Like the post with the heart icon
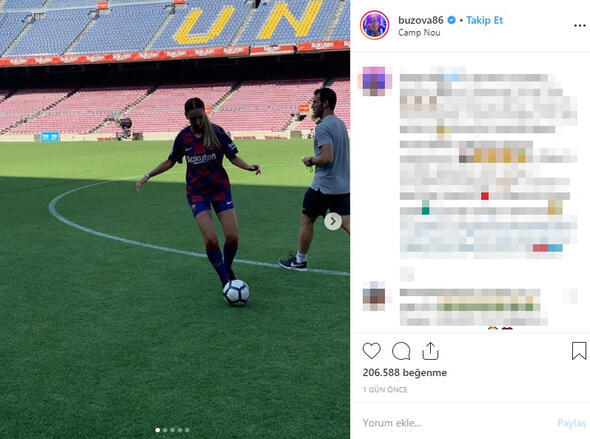Viewport: 590px width, 439px height. [x=371, y=351]
